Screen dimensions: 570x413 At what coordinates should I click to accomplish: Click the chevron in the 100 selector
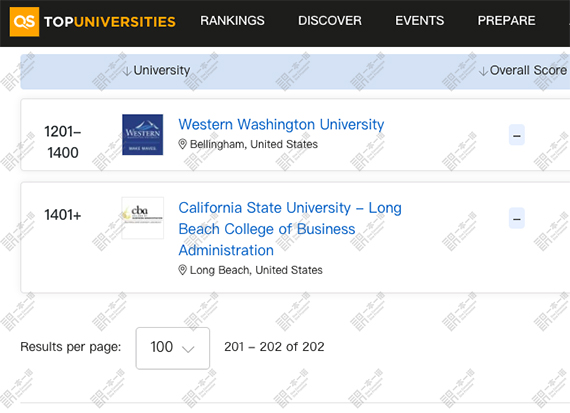(188, 349)
